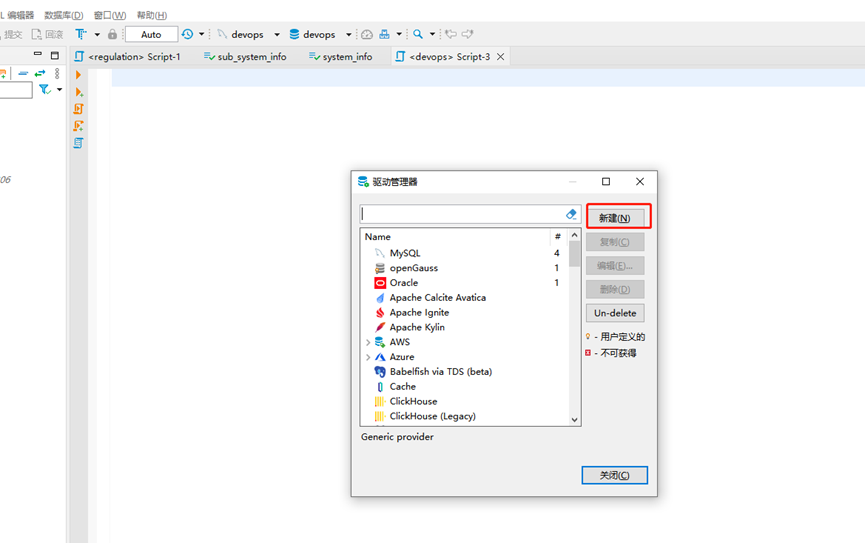Screen dimensions: 865x543
Task: Open dropdown arrow beside search magnifier
Action: pyautogui.click(x=432, y=34)
